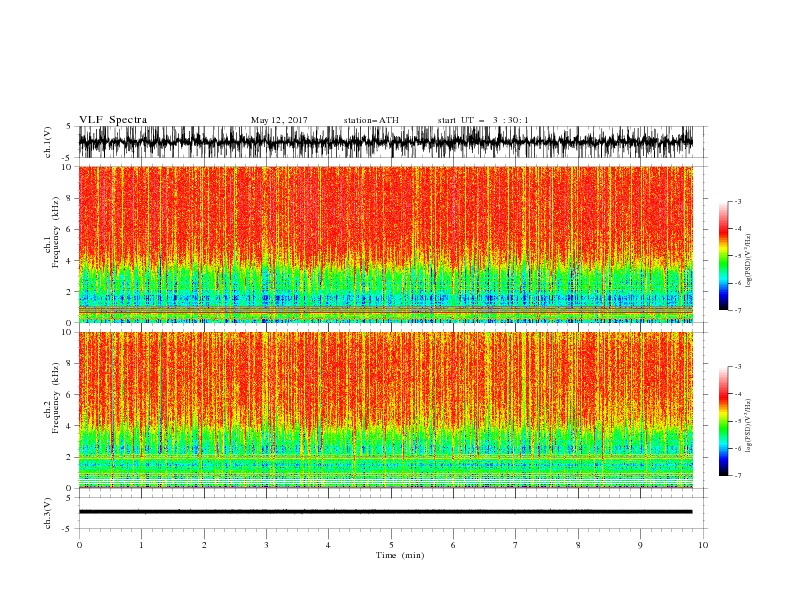Click the "4" tick on the time axis

pyautogui.click(x=328, y=545)
